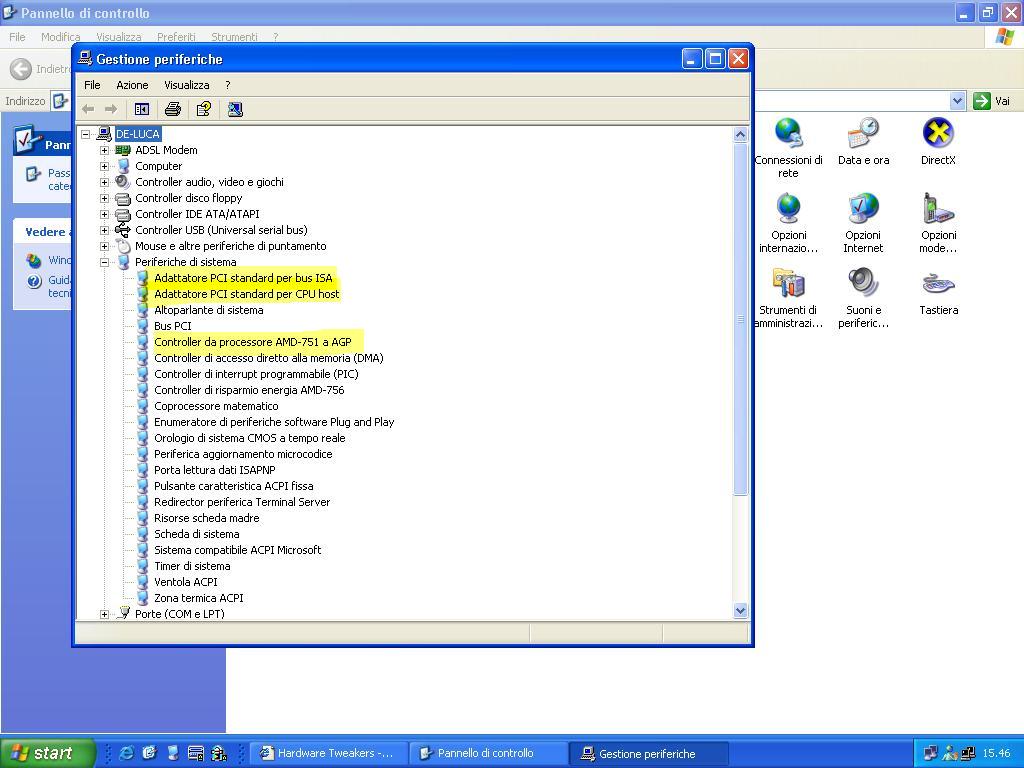Click the Back arrow in Gestione periferiche toolbar
1024x768 pixels.
(x=88, y=109)
